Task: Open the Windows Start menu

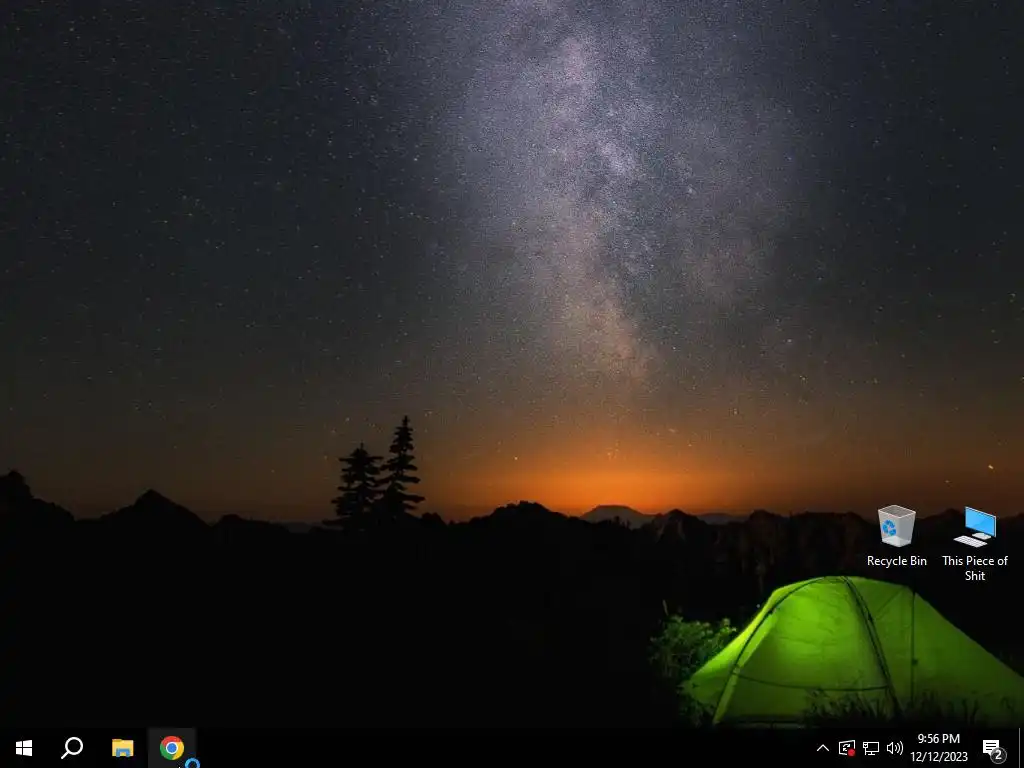Action: [x=24, y=748]
